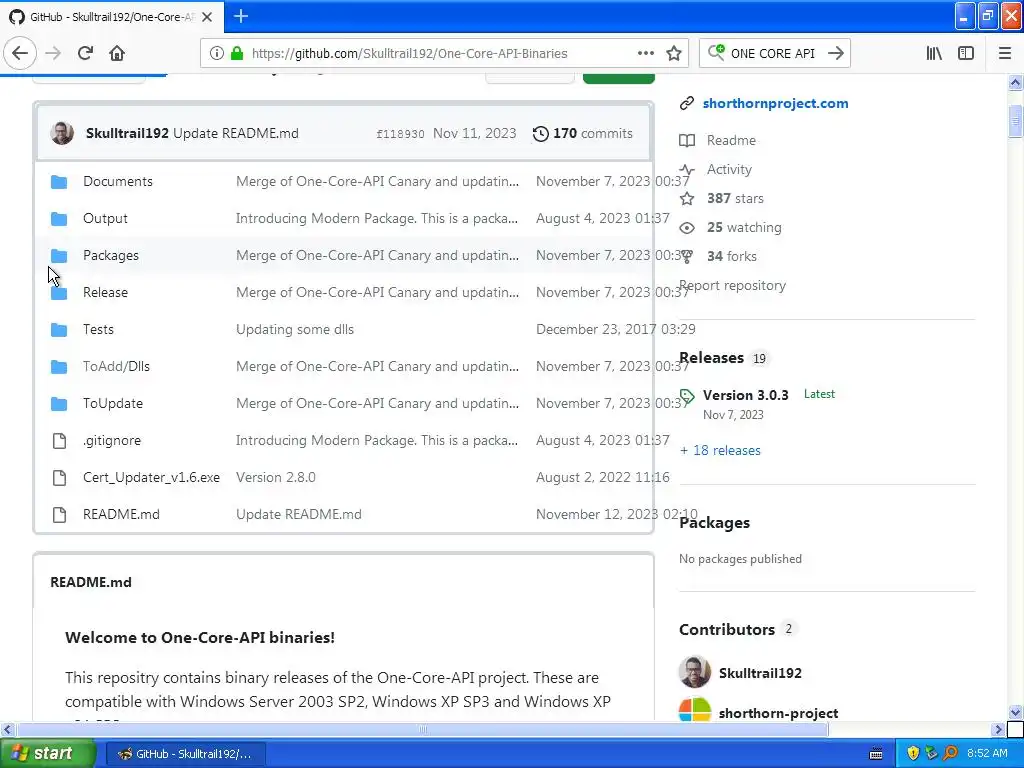Open the Releases section heading

point(711,358)
